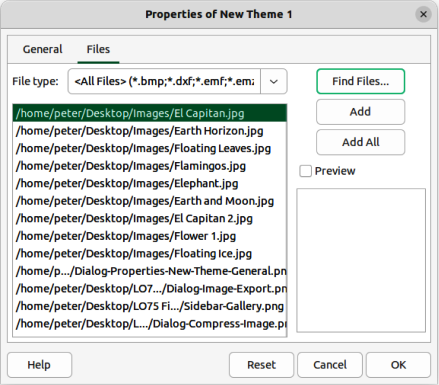Close the Properties of New Theme 1 dialog
439x385 pixels.
(x=423, y=14)
